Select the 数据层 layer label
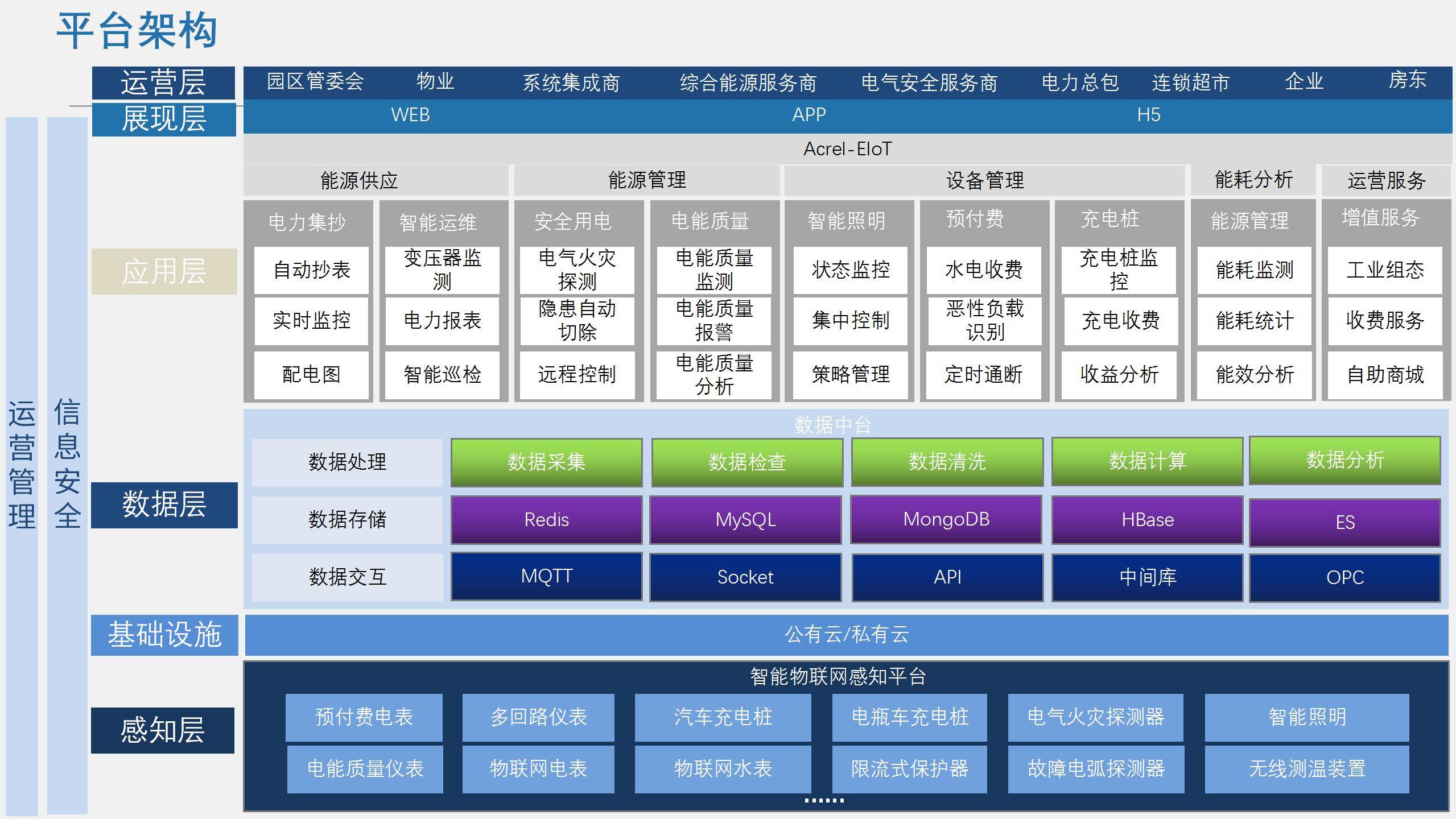 point(164,505)
